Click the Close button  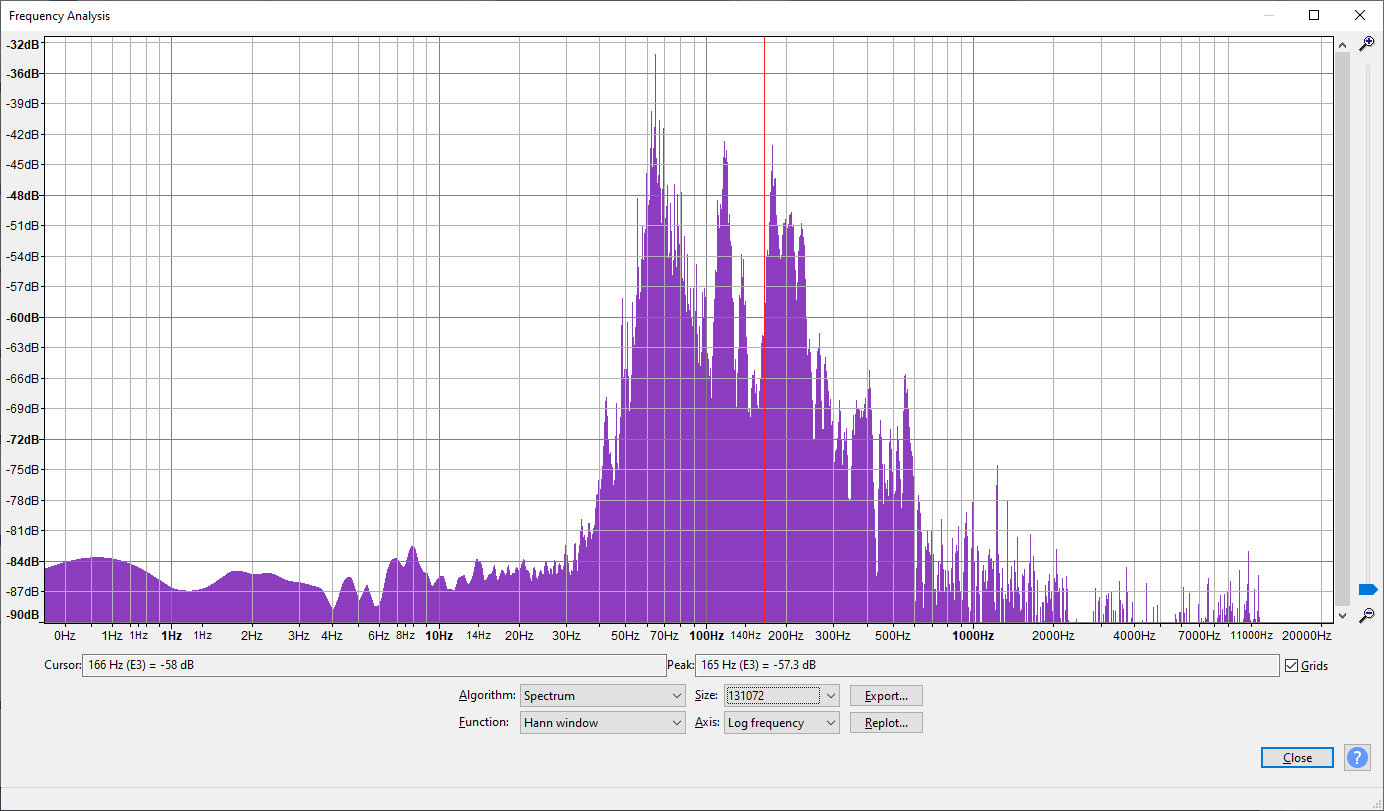1297,757
